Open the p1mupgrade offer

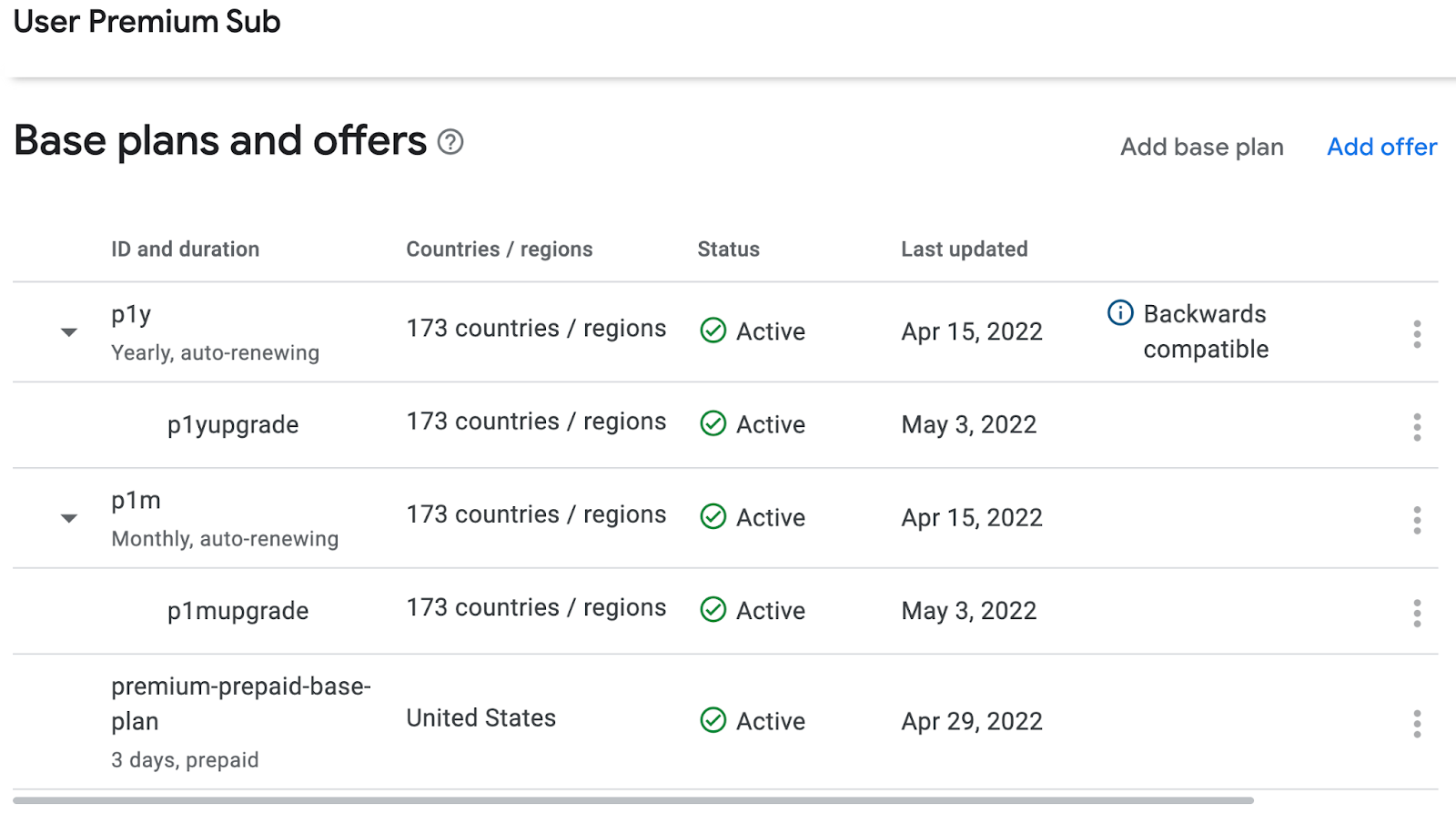(238, 611)
